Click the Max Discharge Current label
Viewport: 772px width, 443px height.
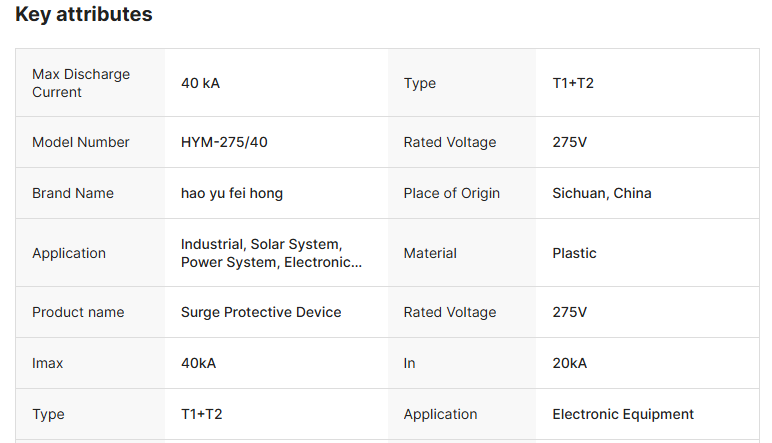click(x=81, y=83)
